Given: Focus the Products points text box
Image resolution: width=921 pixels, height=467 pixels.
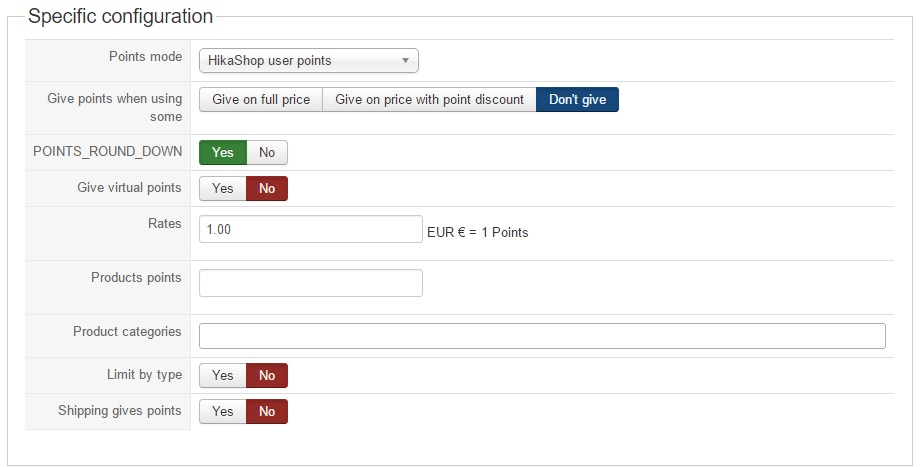Looking at the screenshot, I should point(310,283).
